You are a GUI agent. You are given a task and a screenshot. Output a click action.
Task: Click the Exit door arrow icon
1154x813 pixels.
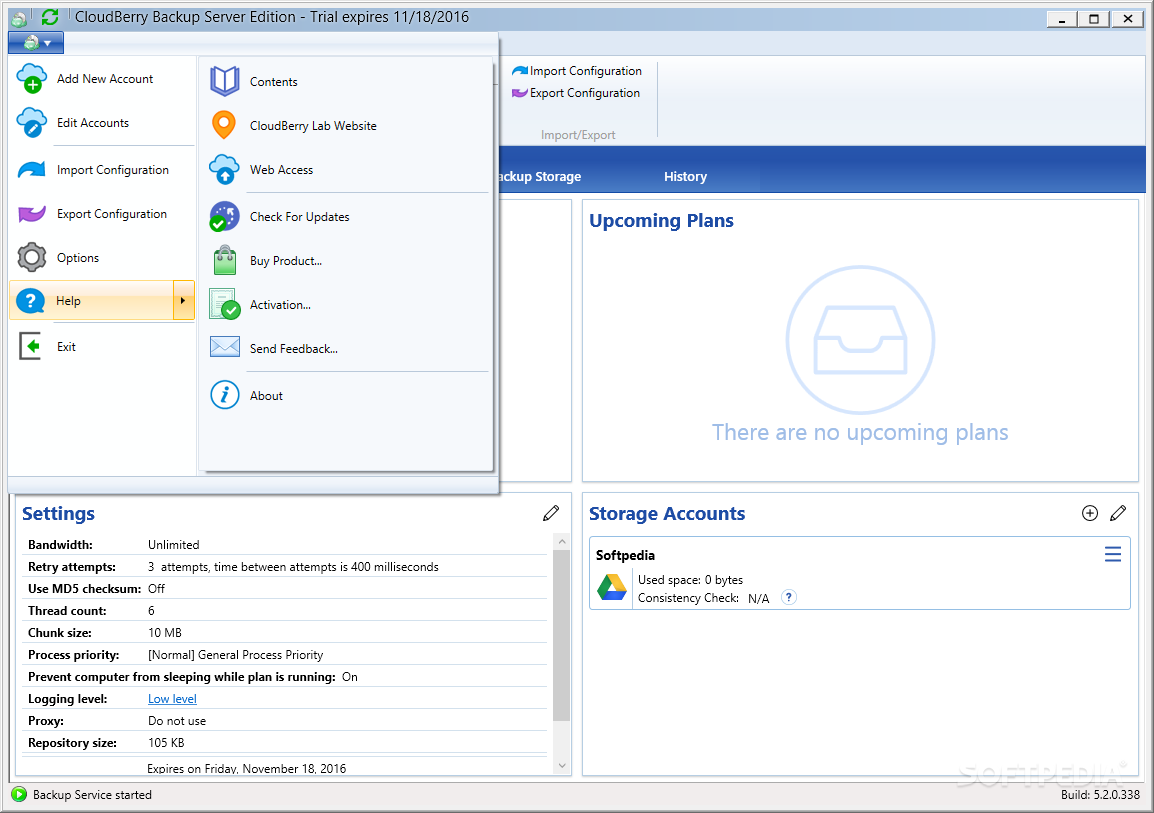[31, 347]
